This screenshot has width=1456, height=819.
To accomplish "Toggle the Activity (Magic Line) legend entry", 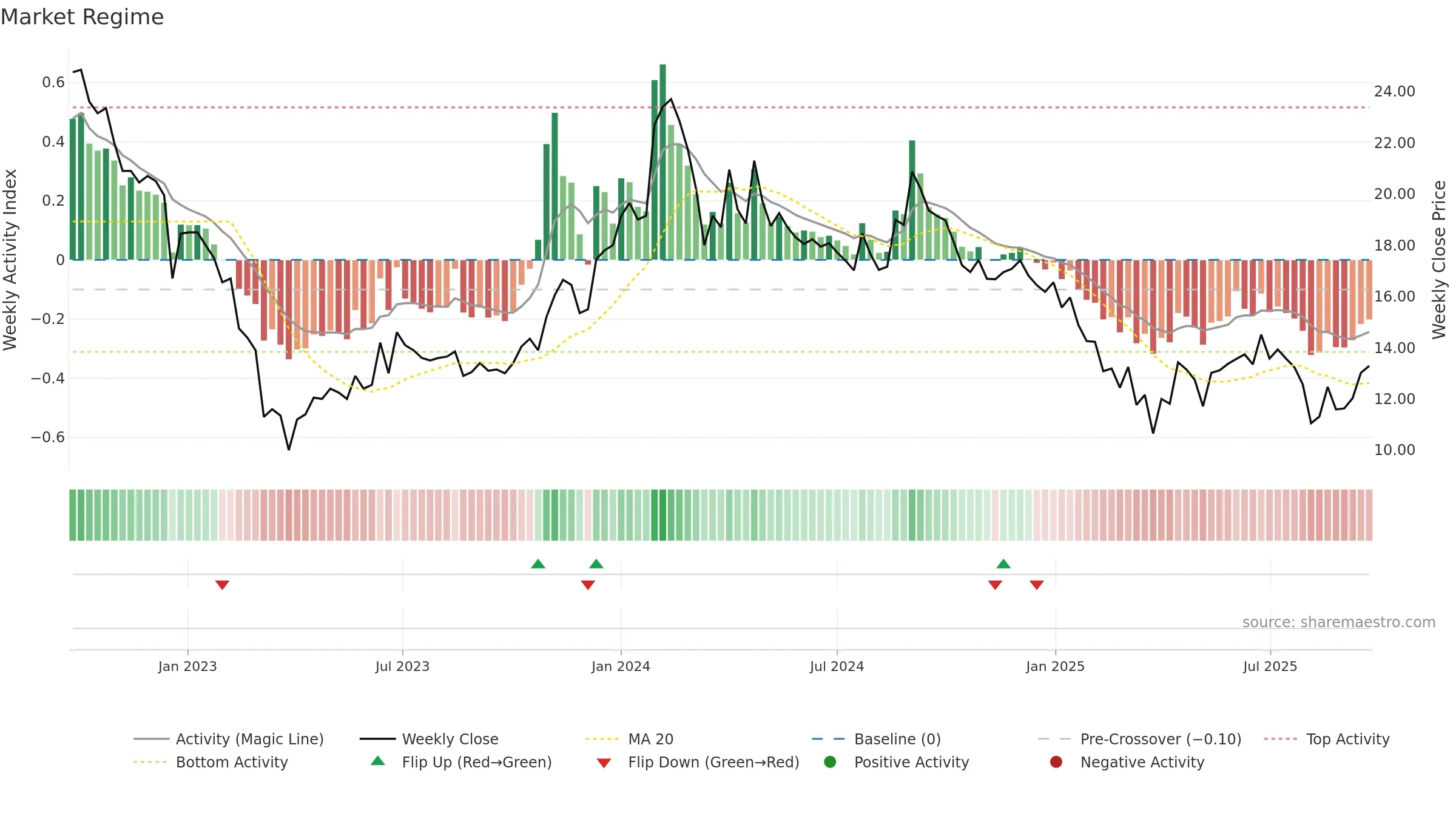I will (x=229, y=739).
